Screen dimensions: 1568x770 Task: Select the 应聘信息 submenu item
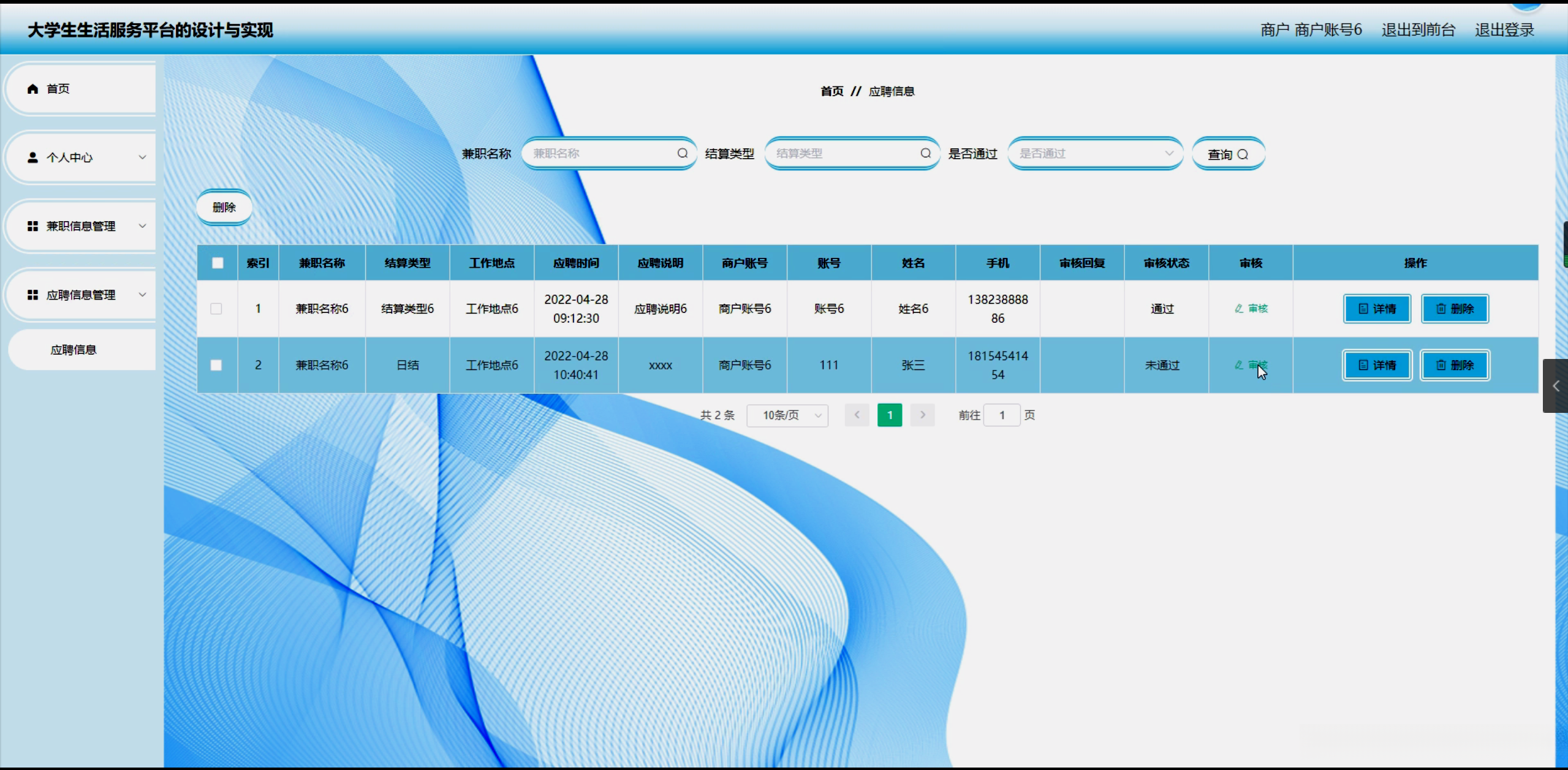pyautogui.click(x=74, y=350)
